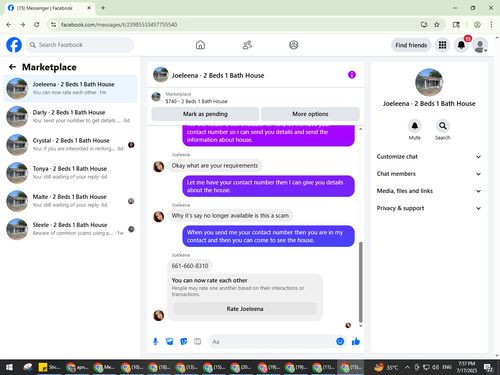Click the large house profile picture in info panel

(x=429, y=82)
